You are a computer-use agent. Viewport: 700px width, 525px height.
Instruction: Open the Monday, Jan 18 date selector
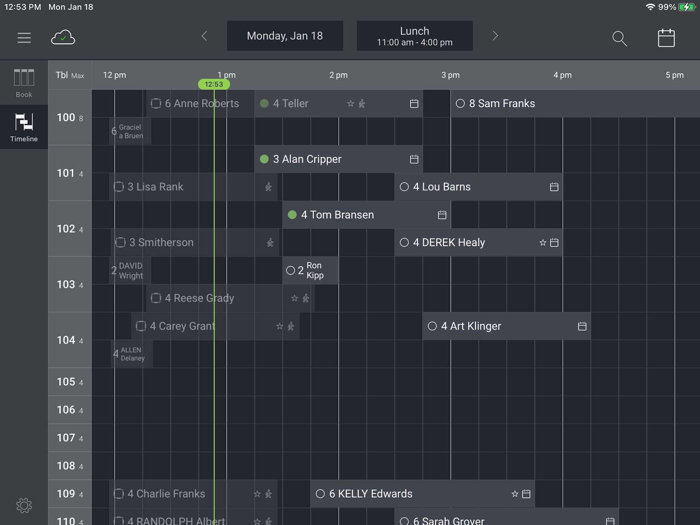[285, 36]
